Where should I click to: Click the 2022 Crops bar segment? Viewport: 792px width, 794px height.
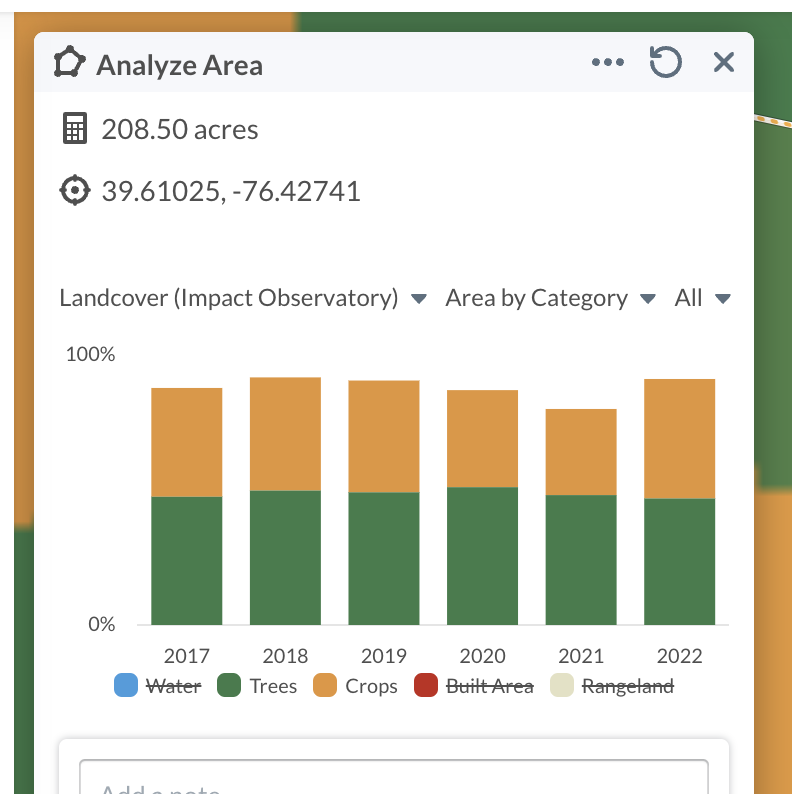[680, 439]
